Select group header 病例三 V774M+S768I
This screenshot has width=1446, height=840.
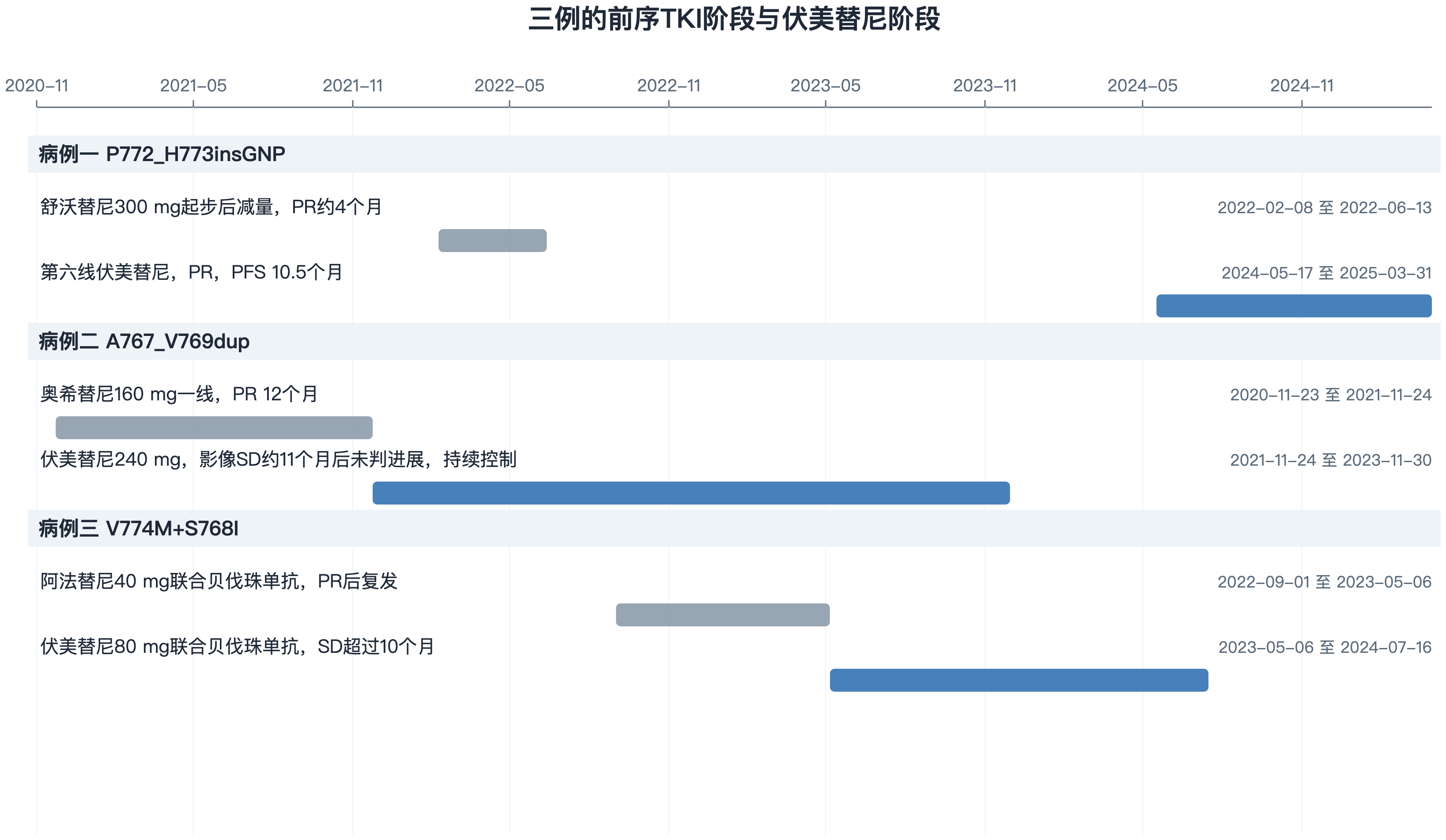pos(734,528)
